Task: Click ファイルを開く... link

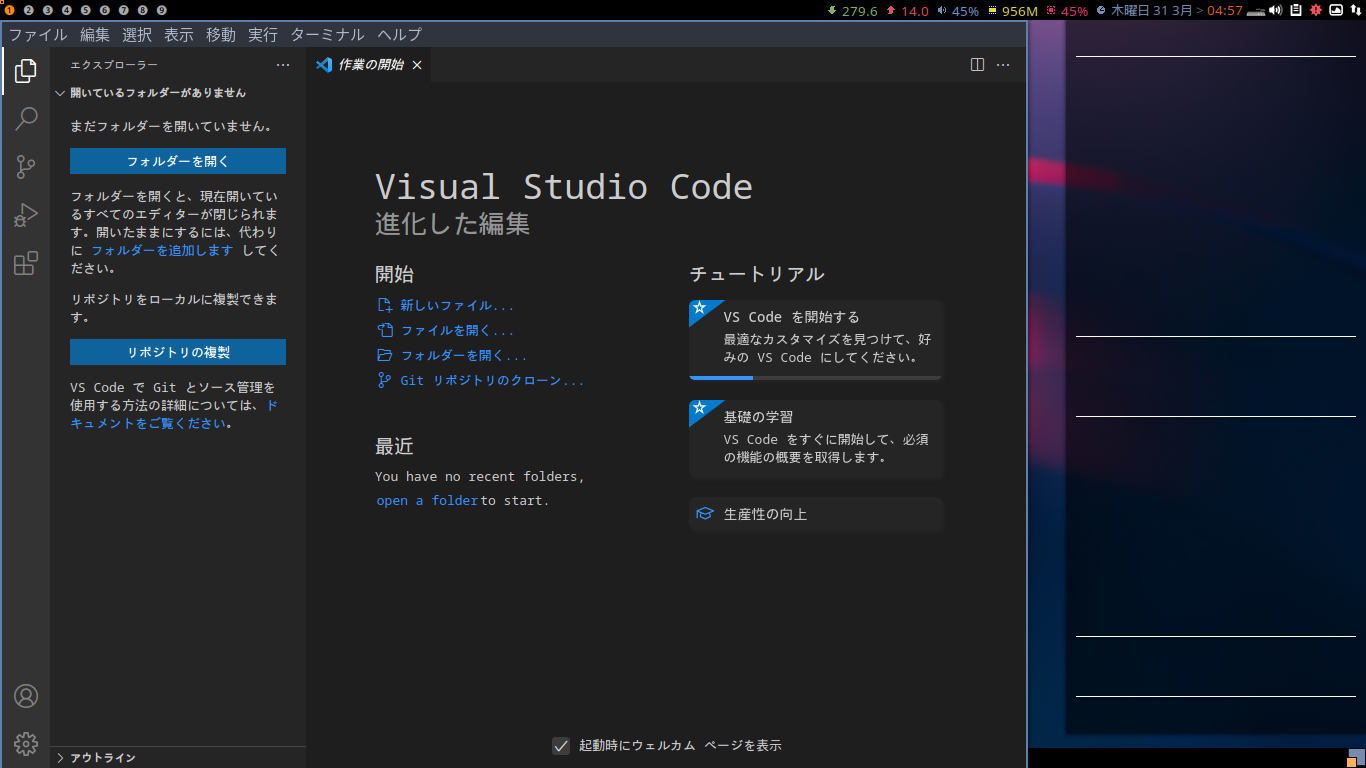Action: (x=457, y=331)
